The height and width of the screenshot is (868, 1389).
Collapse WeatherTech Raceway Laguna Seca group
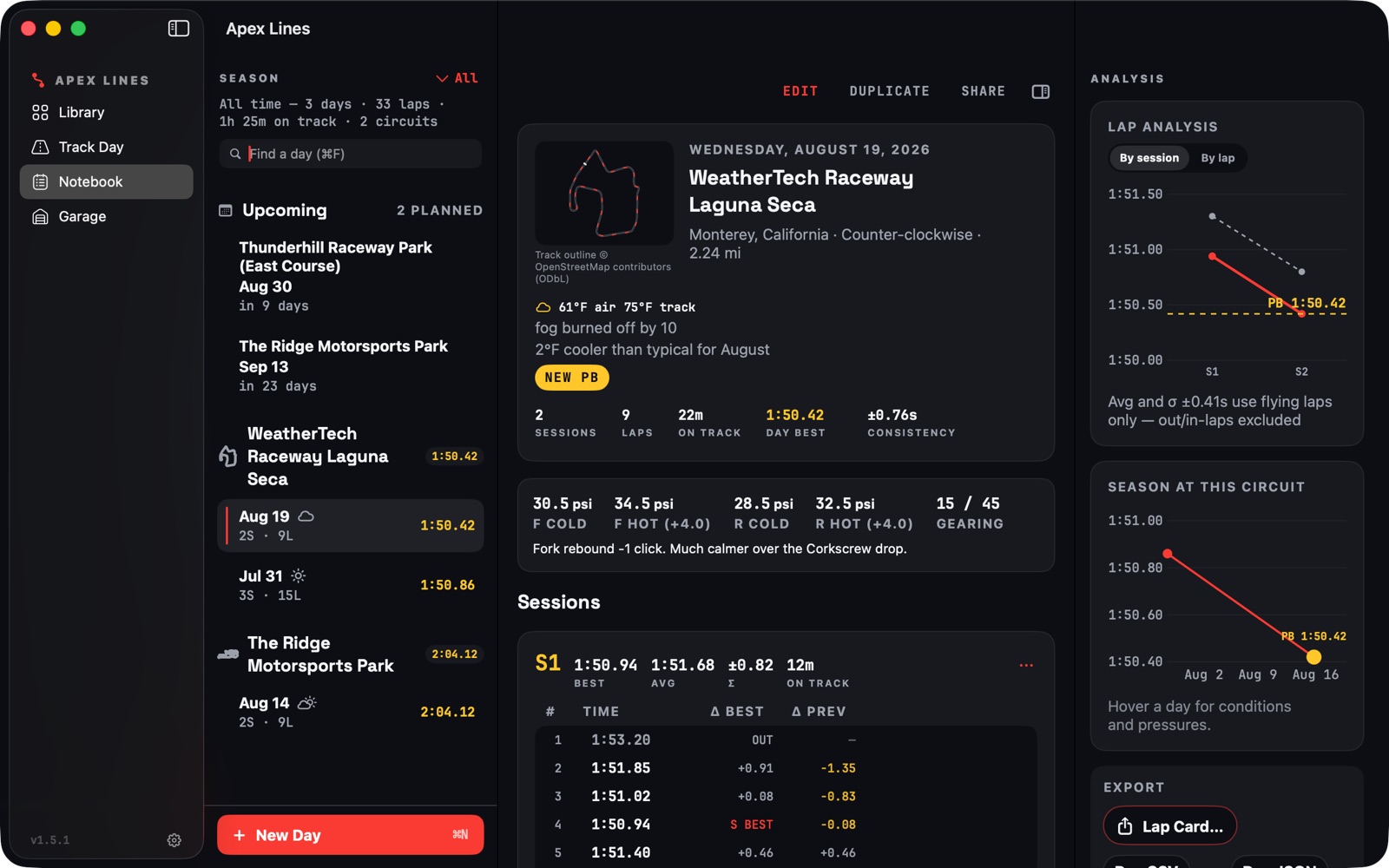click(x=350, y=456)
